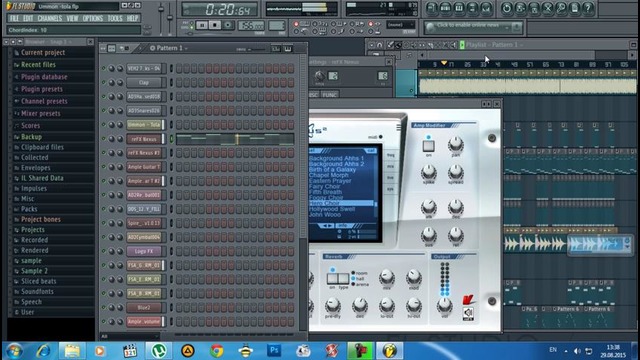Viewport: 640px width, 360px height.
Task: Open the TOOLS menu
Action: pos(115,18)
